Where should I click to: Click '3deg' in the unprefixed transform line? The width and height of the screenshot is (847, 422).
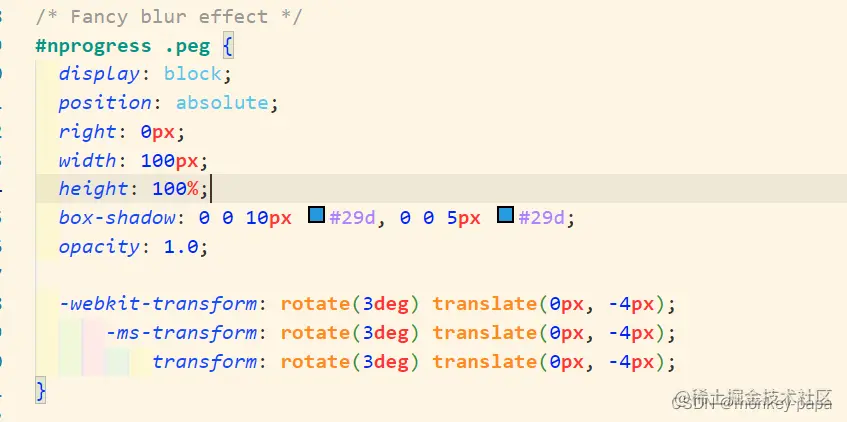pos(386,361)
